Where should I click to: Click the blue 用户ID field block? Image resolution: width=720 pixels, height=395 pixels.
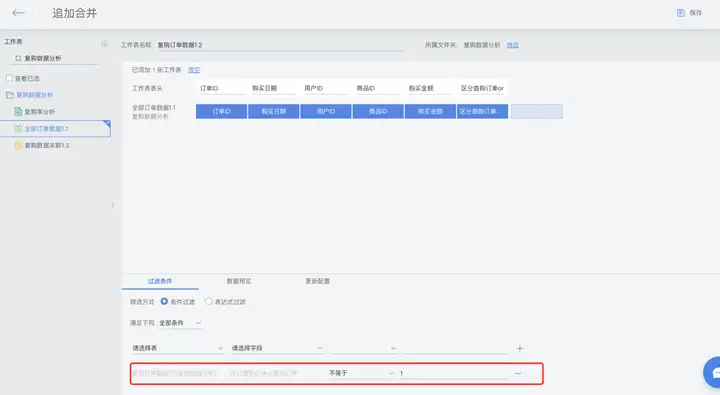pyautogui.click(x=326, y=111)
